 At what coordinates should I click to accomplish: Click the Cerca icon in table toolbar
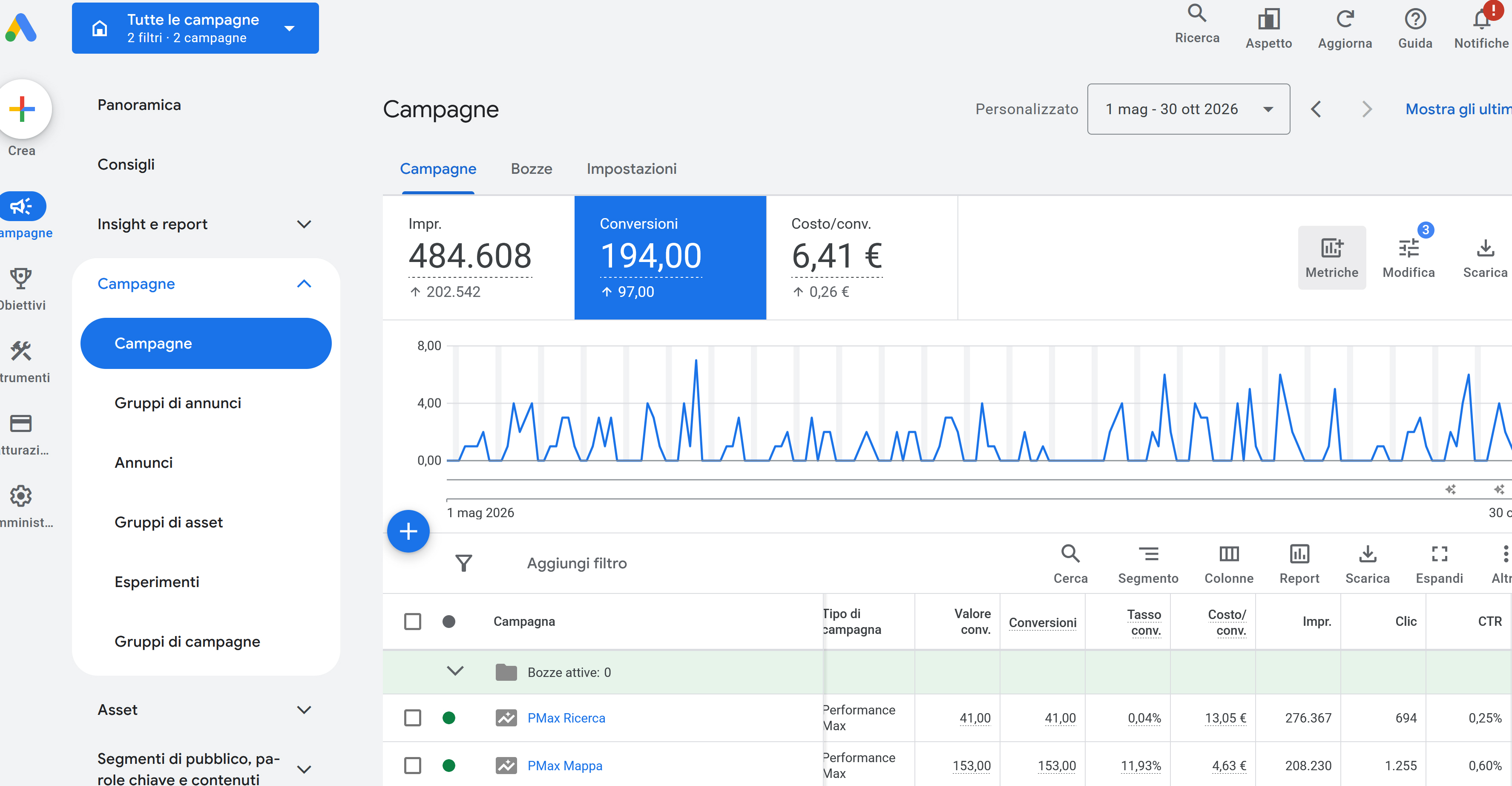point(1070,553)
